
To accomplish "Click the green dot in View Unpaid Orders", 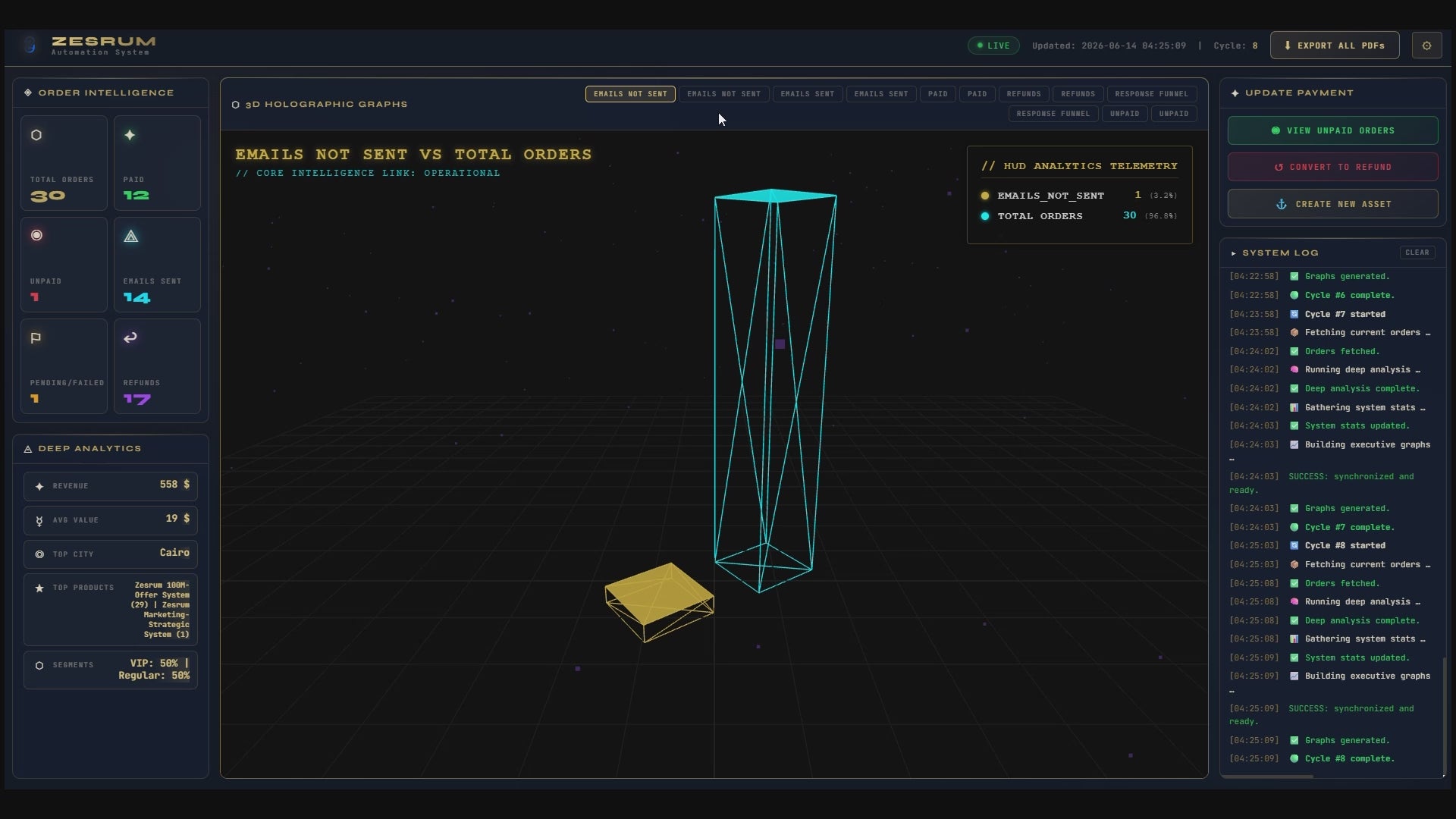I will [x=1276, y=130].
